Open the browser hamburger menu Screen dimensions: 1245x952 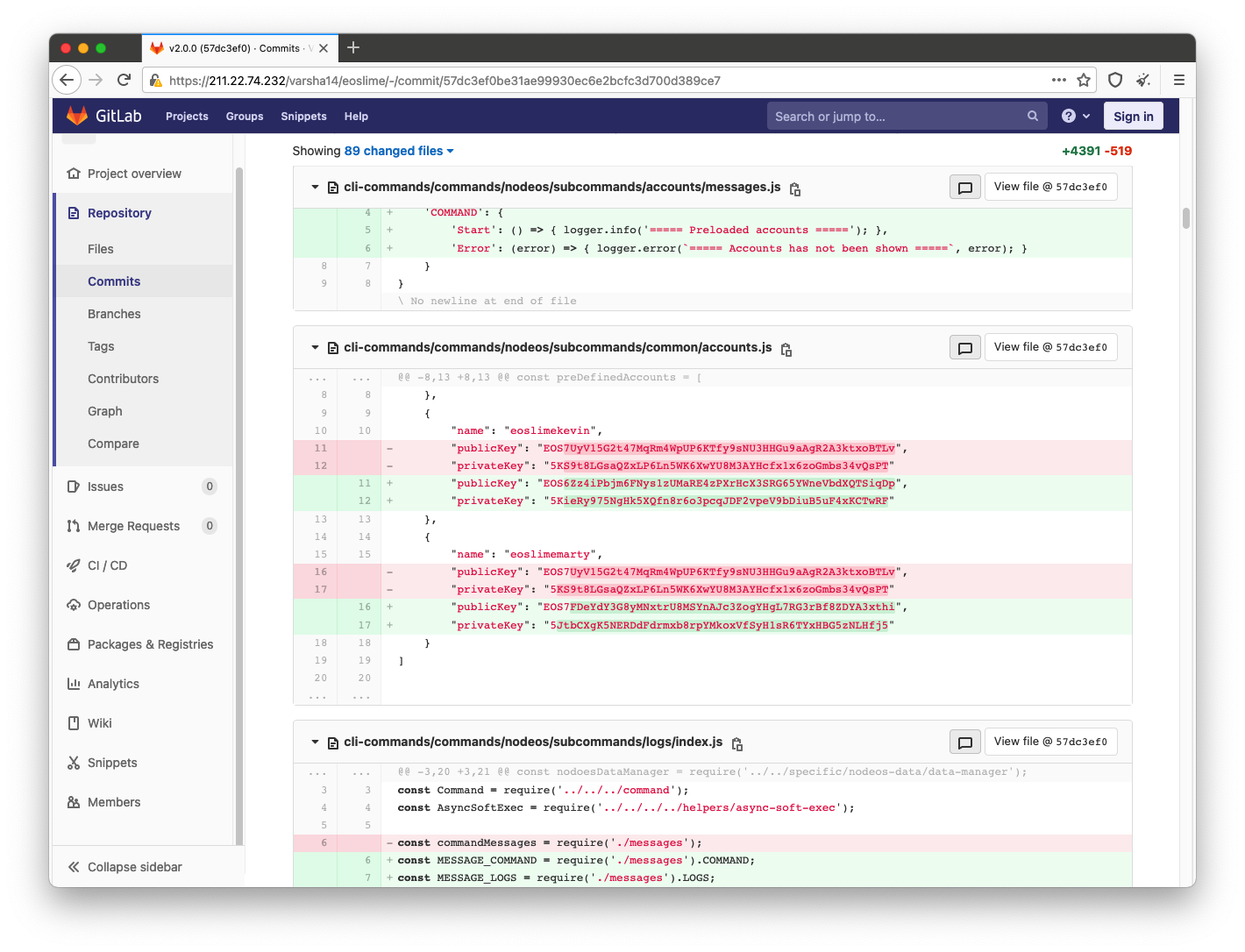(1179, 80)
